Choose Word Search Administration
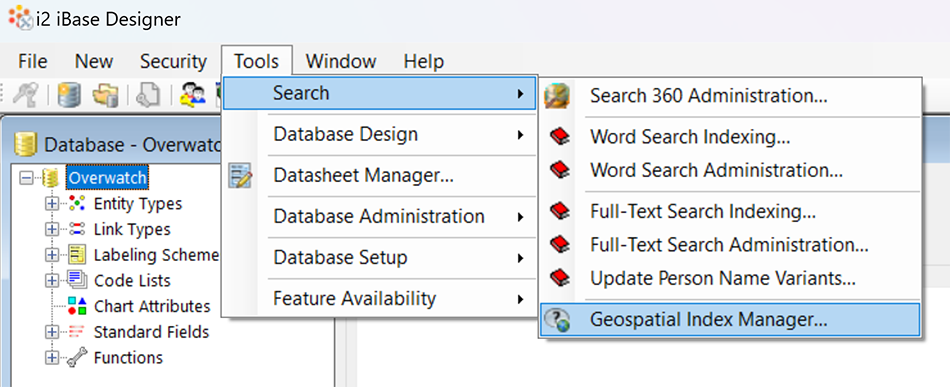 click(x=730, y=170)
